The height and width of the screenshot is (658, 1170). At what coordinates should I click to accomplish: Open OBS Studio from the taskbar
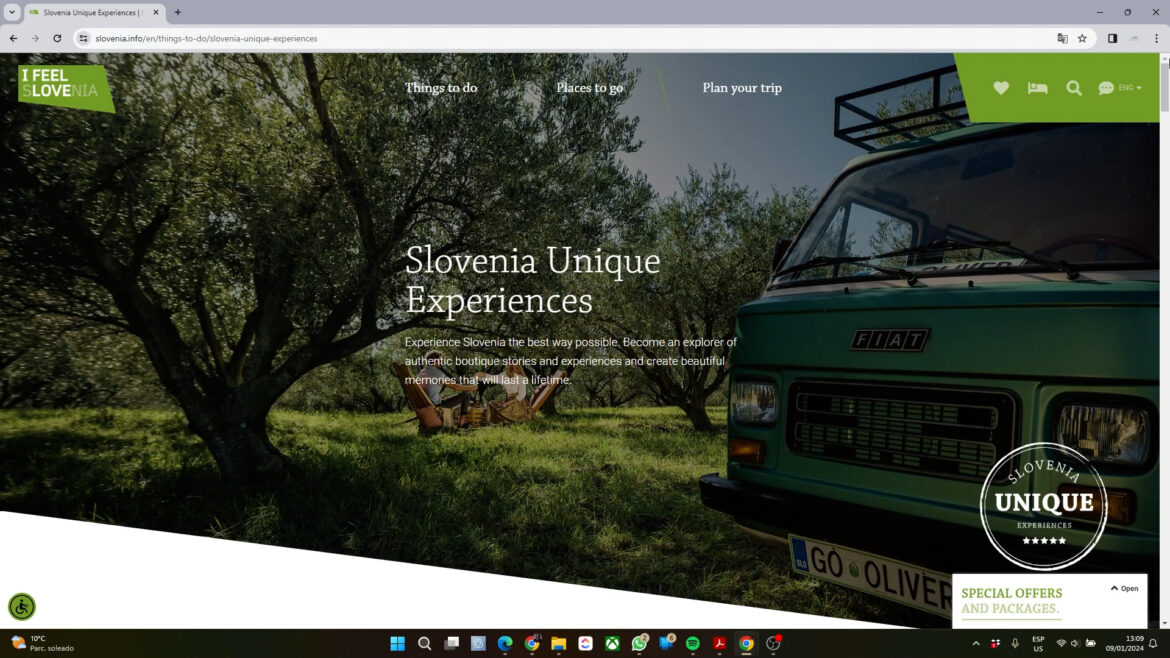point(772,643)
